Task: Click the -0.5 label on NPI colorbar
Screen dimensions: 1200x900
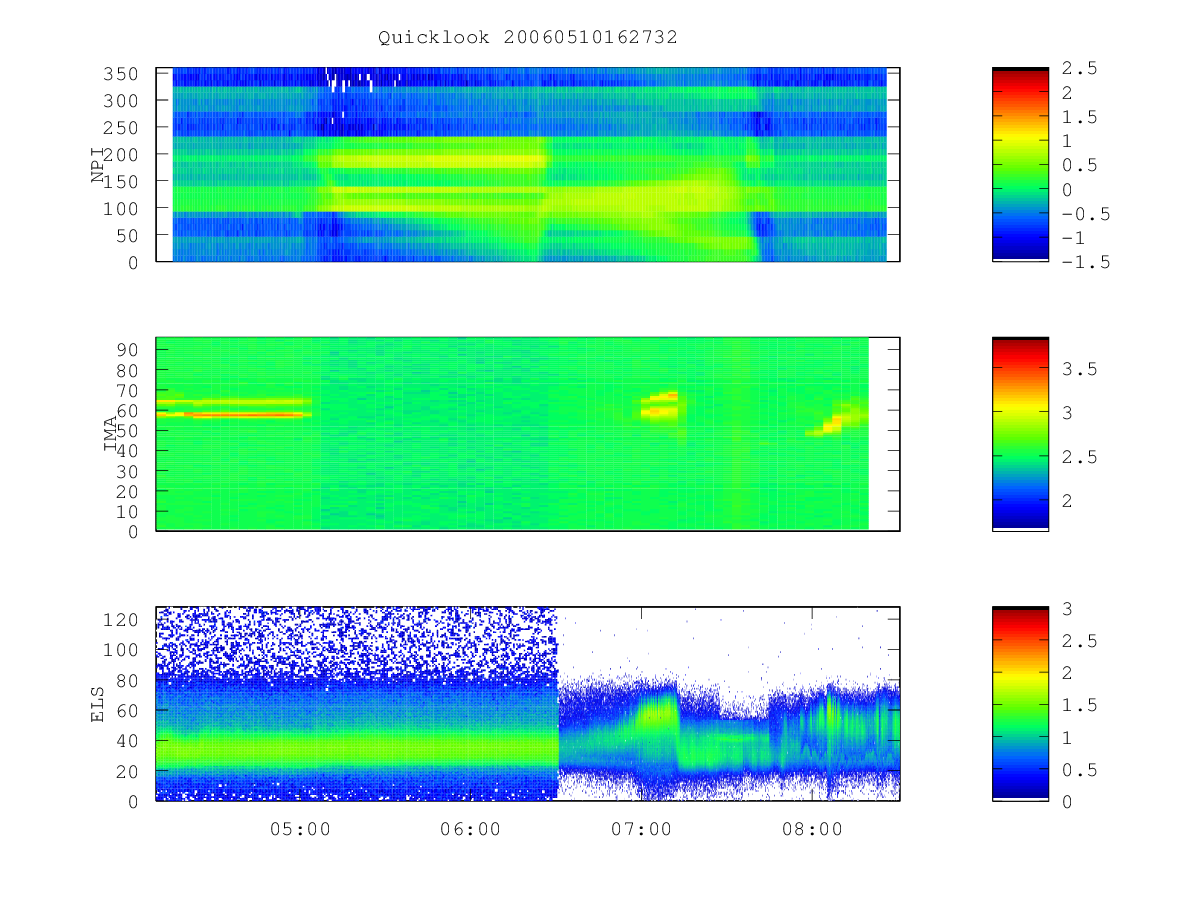Action: pyautogui.click(x=1086, y=214)
